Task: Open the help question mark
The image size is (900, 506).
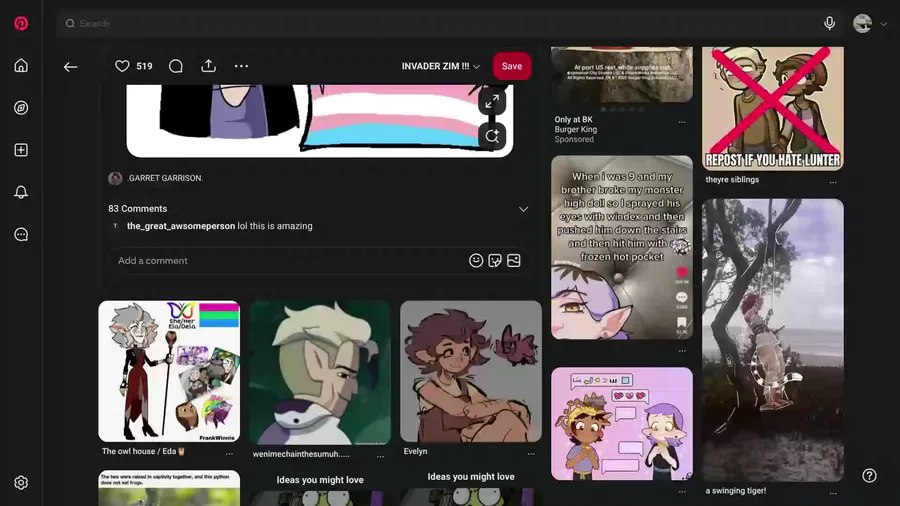Action: [869, 476]
